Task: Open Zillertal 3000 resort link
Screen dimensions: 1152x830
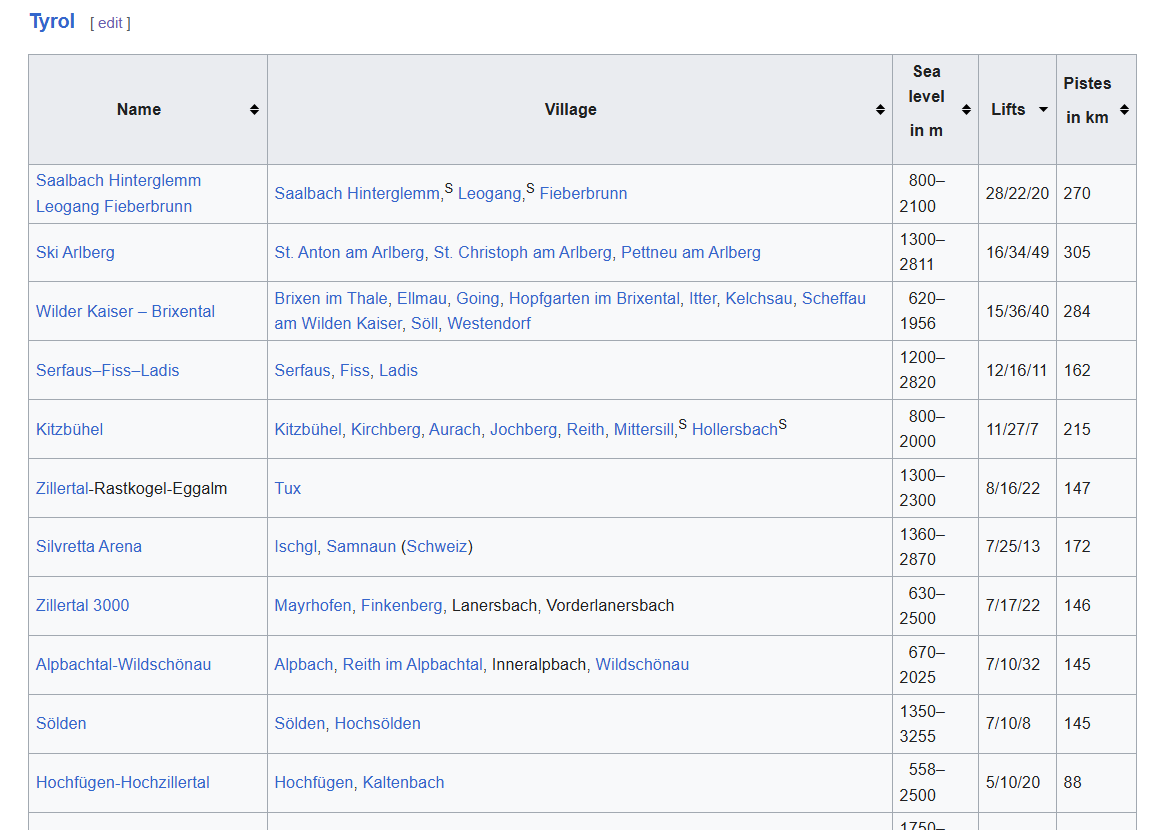Action: click(x=82, y=605)
